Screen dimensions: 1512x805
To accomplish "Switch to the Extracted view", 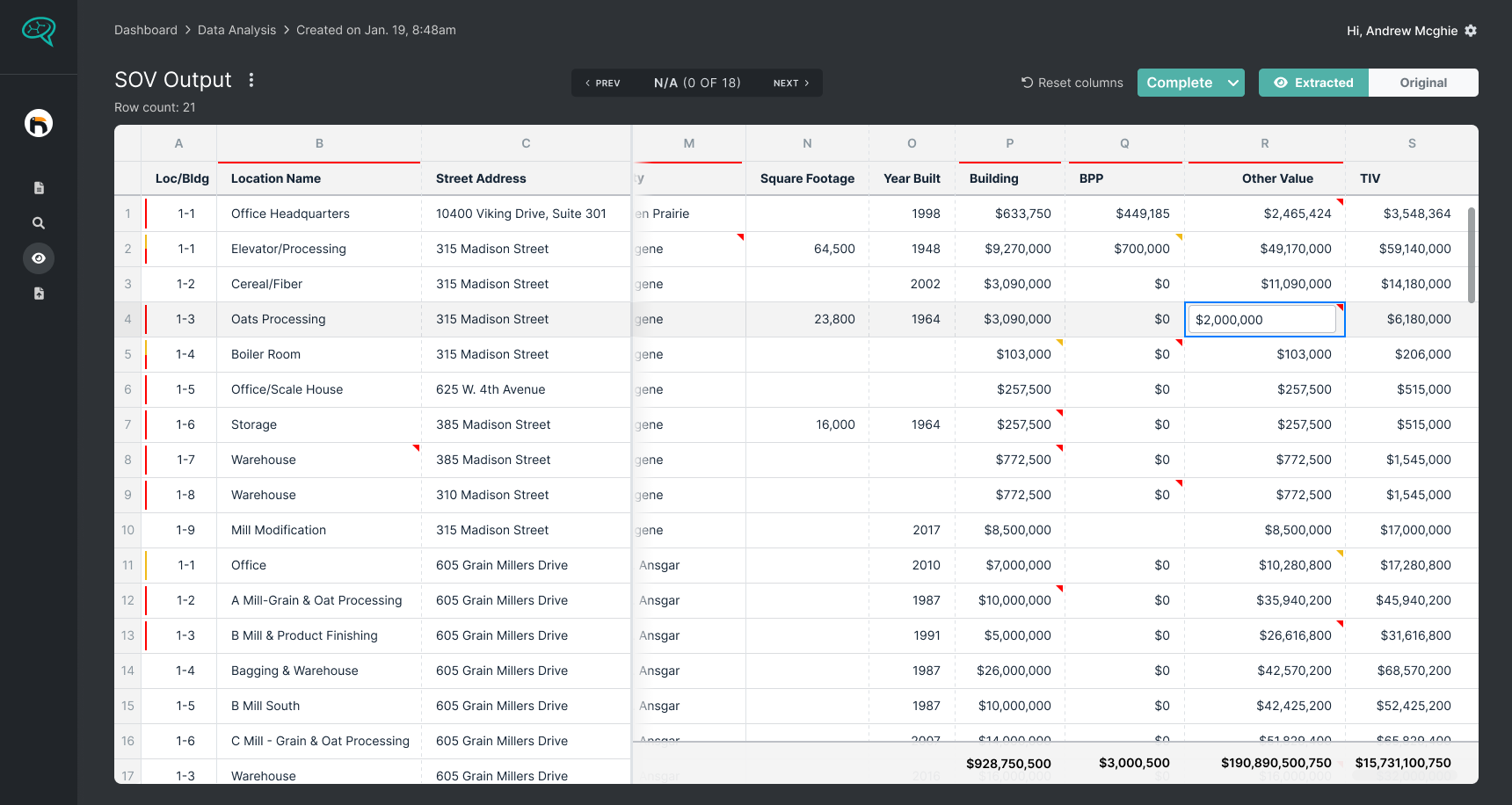I will point(1313,83).
